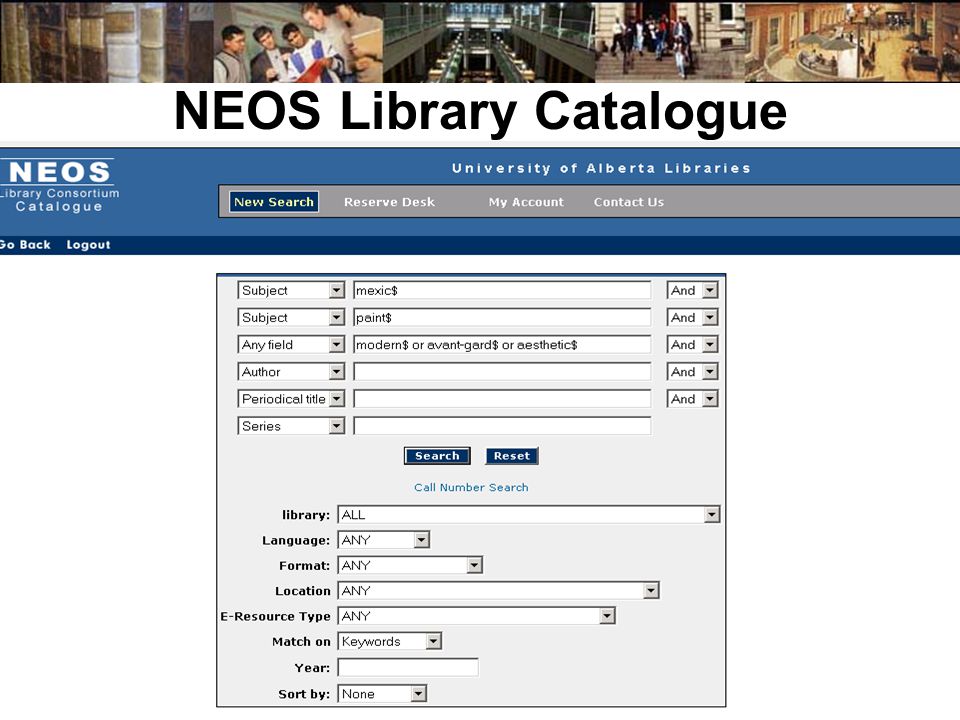Open the Match on Keywords dropdown
The image size is (960, 720).
[389, 642]
